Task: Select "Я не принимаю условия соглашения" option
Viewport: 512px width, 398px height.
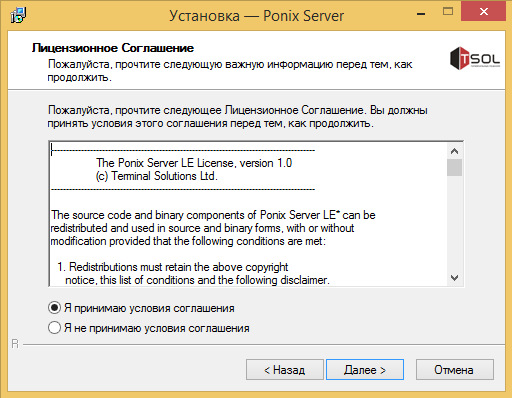Action: pyautogui.click(x=54, y=328)
